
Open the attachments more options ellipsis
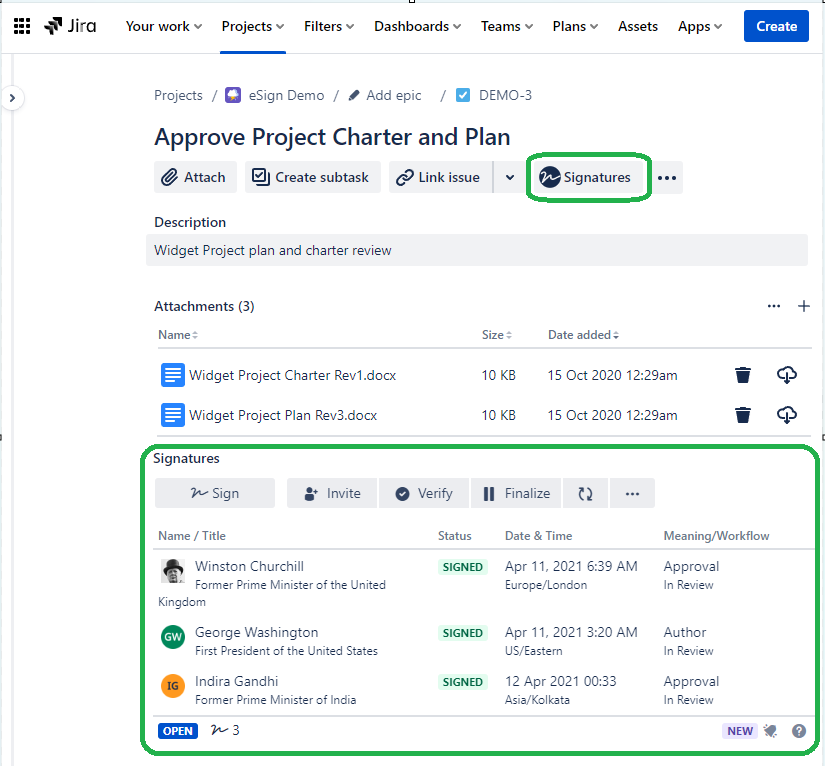(x=774, y=306)
